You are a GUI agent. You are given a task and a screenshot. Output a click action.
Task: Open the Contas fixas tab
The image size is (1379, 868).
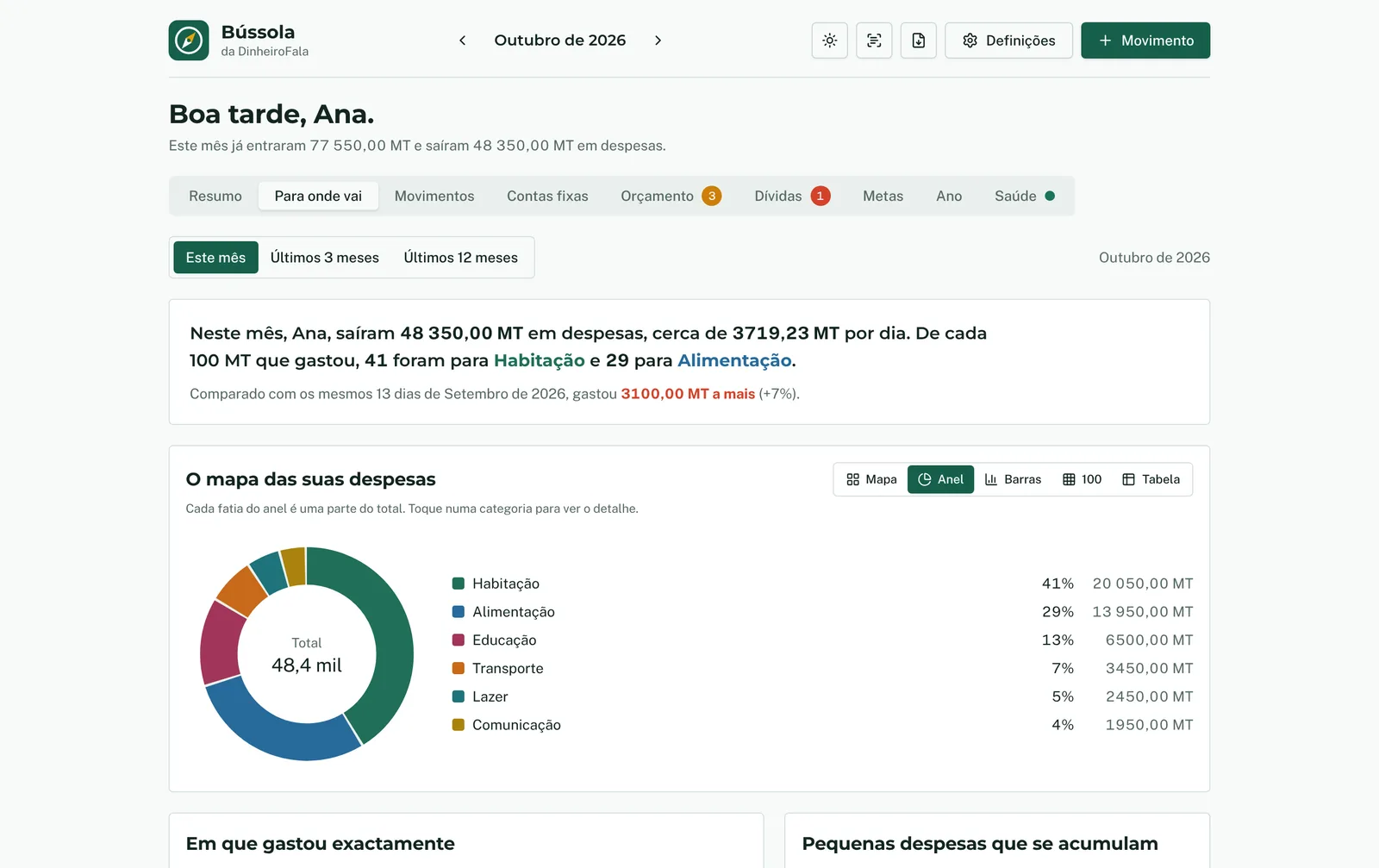point(547,196)
